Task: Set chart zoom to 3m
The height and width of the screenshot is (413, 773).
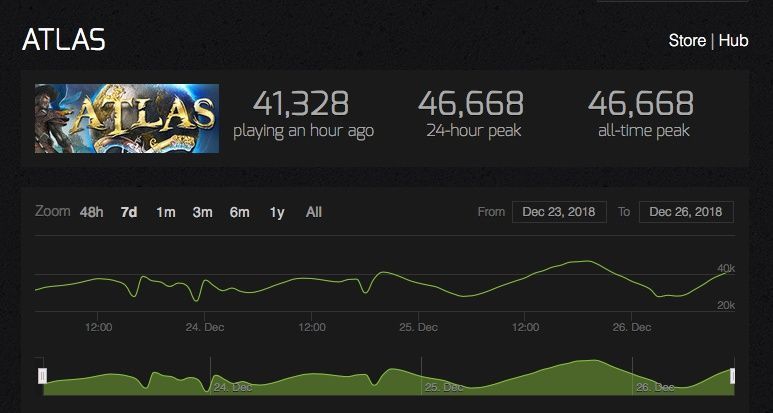Action: [x=203, y=212]
